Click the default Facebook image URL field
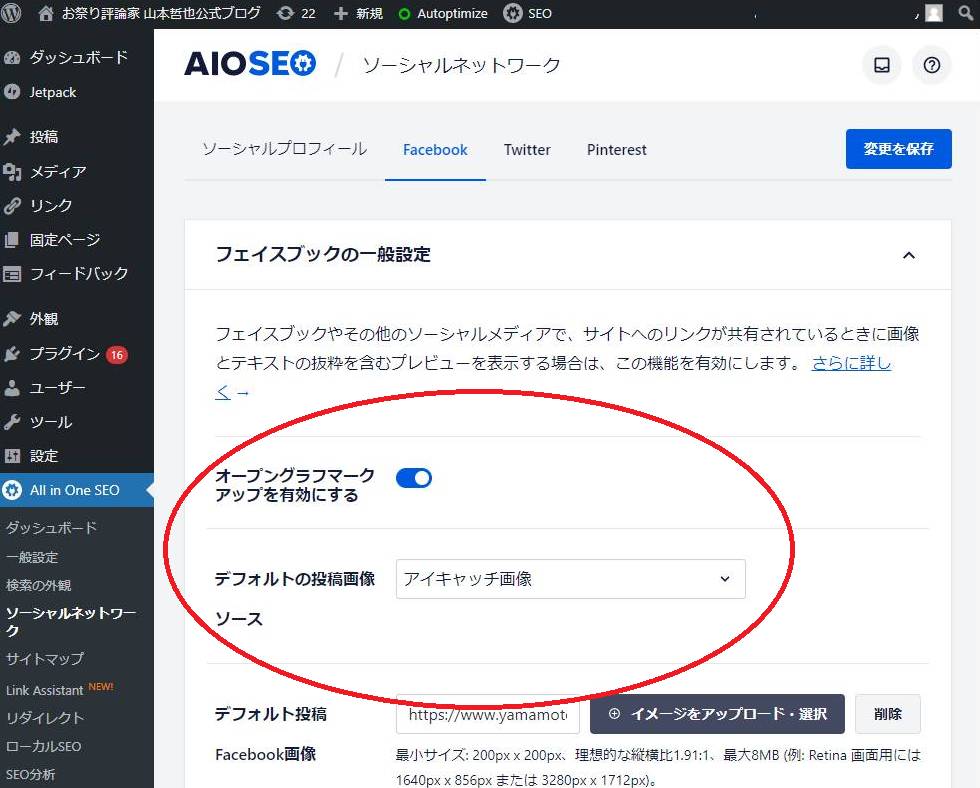This screenshot has height=788, width=980. [x=487, y=715]
